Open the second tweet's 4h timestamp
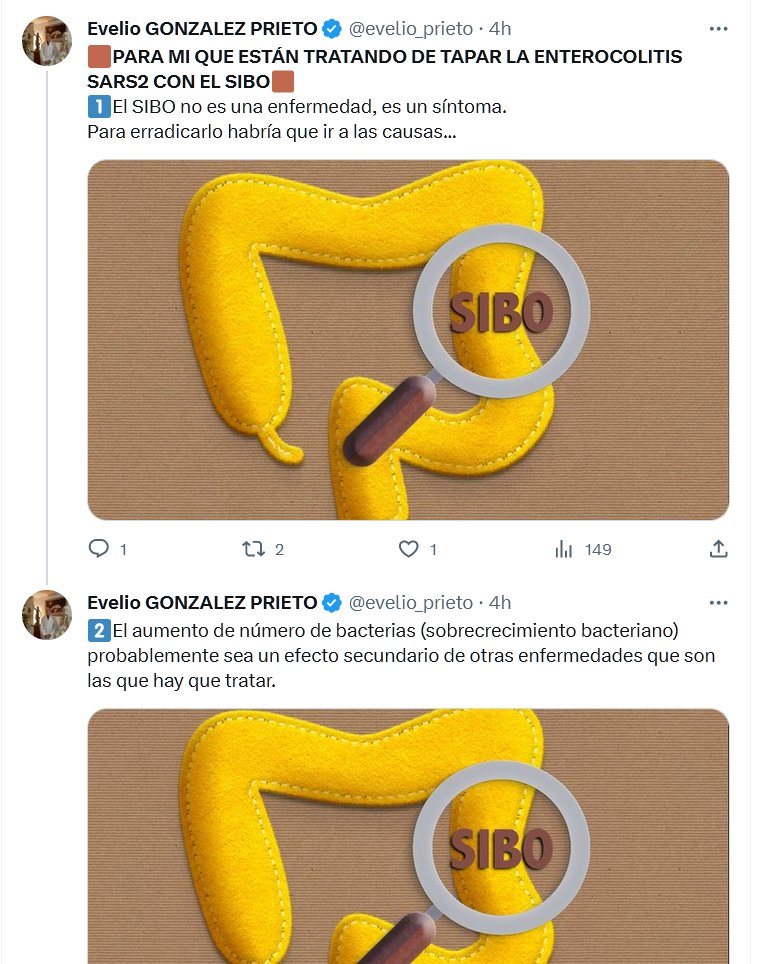 tap(500, 602)
